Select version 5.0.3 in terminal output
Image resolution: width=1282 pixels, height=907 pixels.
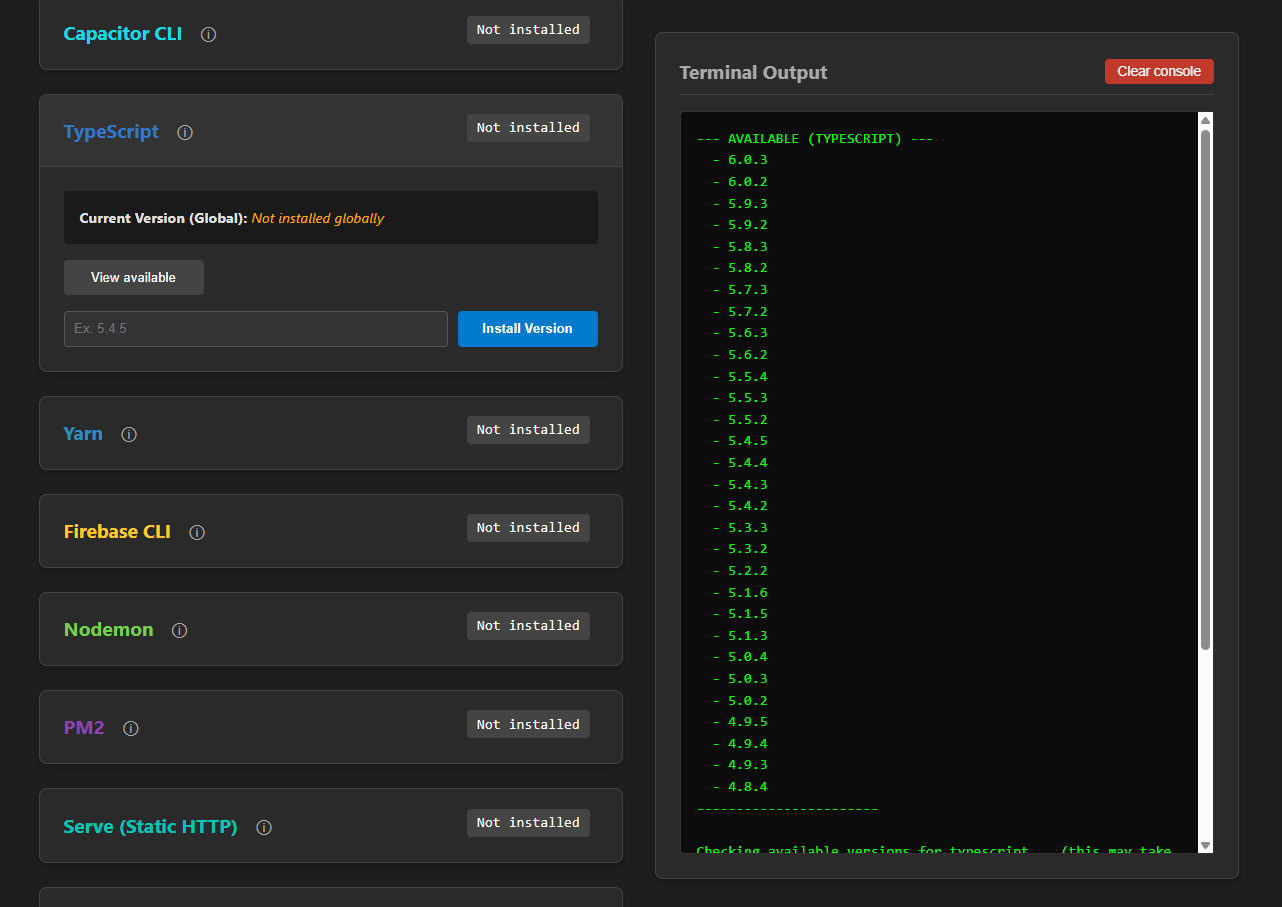pos(747,679)
